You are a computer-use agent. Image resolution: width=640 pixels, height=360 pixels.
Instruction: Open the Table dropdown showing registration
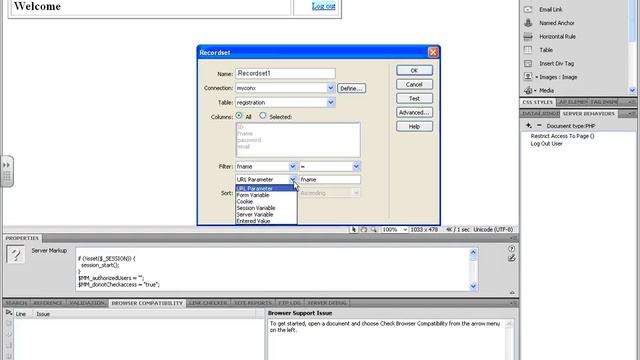[x=331, y=102]
